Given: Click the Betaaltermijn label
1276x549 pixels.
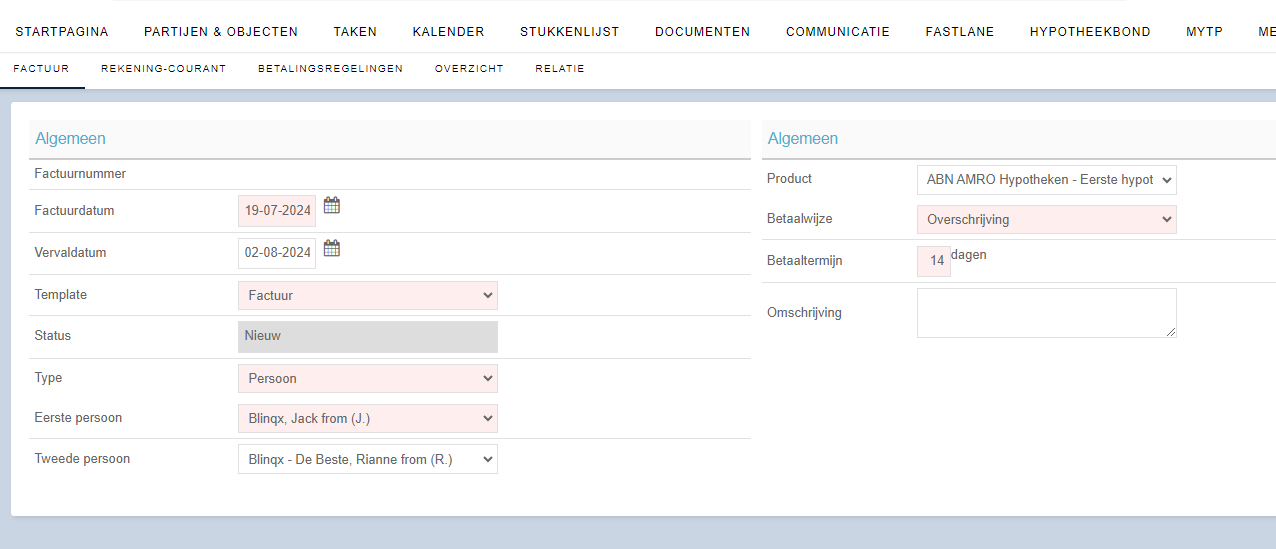Looking at the screenshot, I should (805, 261).
